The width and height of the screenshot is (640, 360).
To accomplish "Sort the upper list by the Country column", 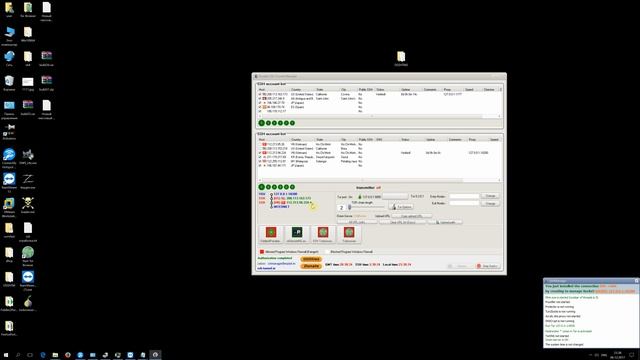I will tap(302, 89).
